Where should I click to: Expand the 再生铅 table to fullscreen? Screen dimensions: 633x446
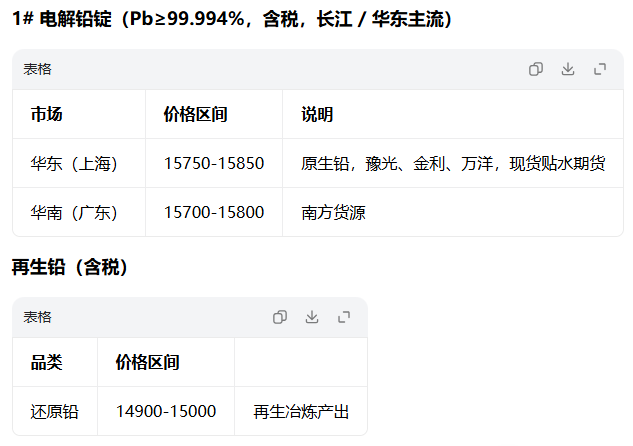344,317
